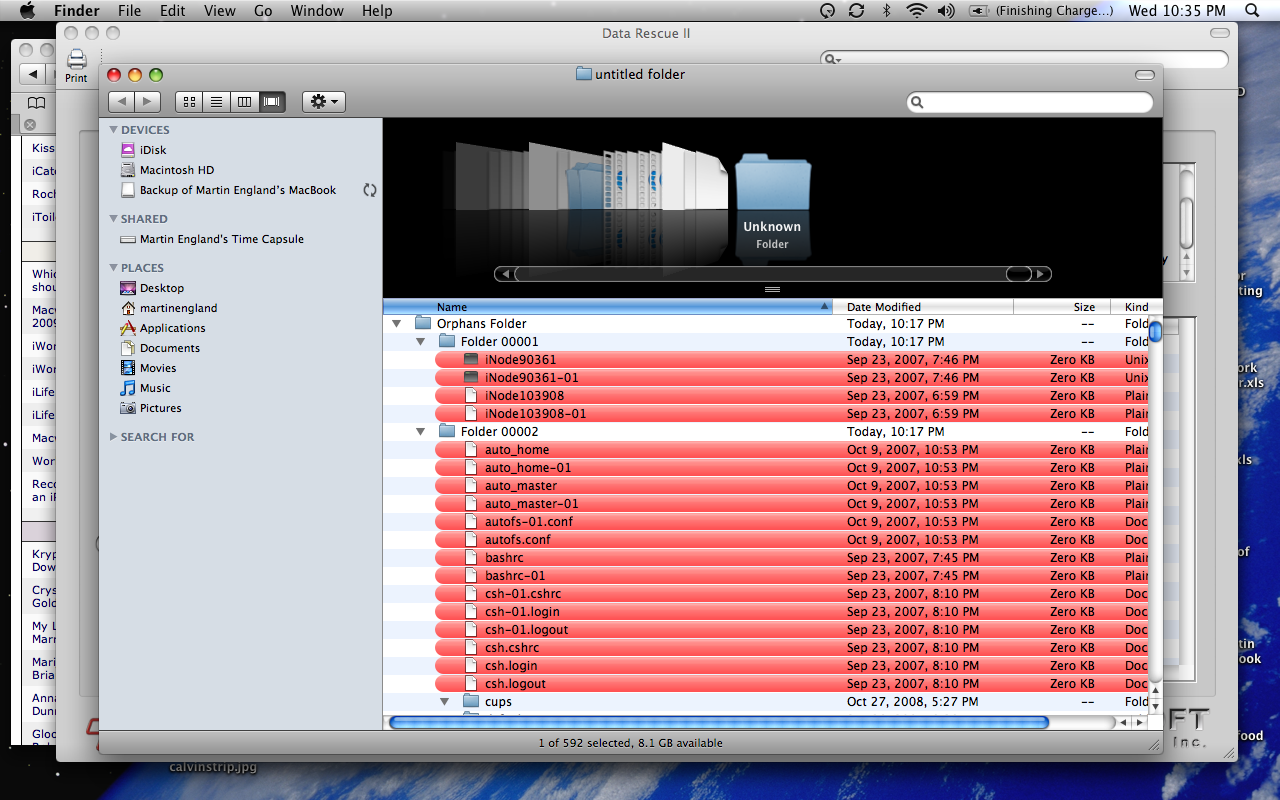Collapse the DEVICES section

pyautogui.click(x=113, y=130)
